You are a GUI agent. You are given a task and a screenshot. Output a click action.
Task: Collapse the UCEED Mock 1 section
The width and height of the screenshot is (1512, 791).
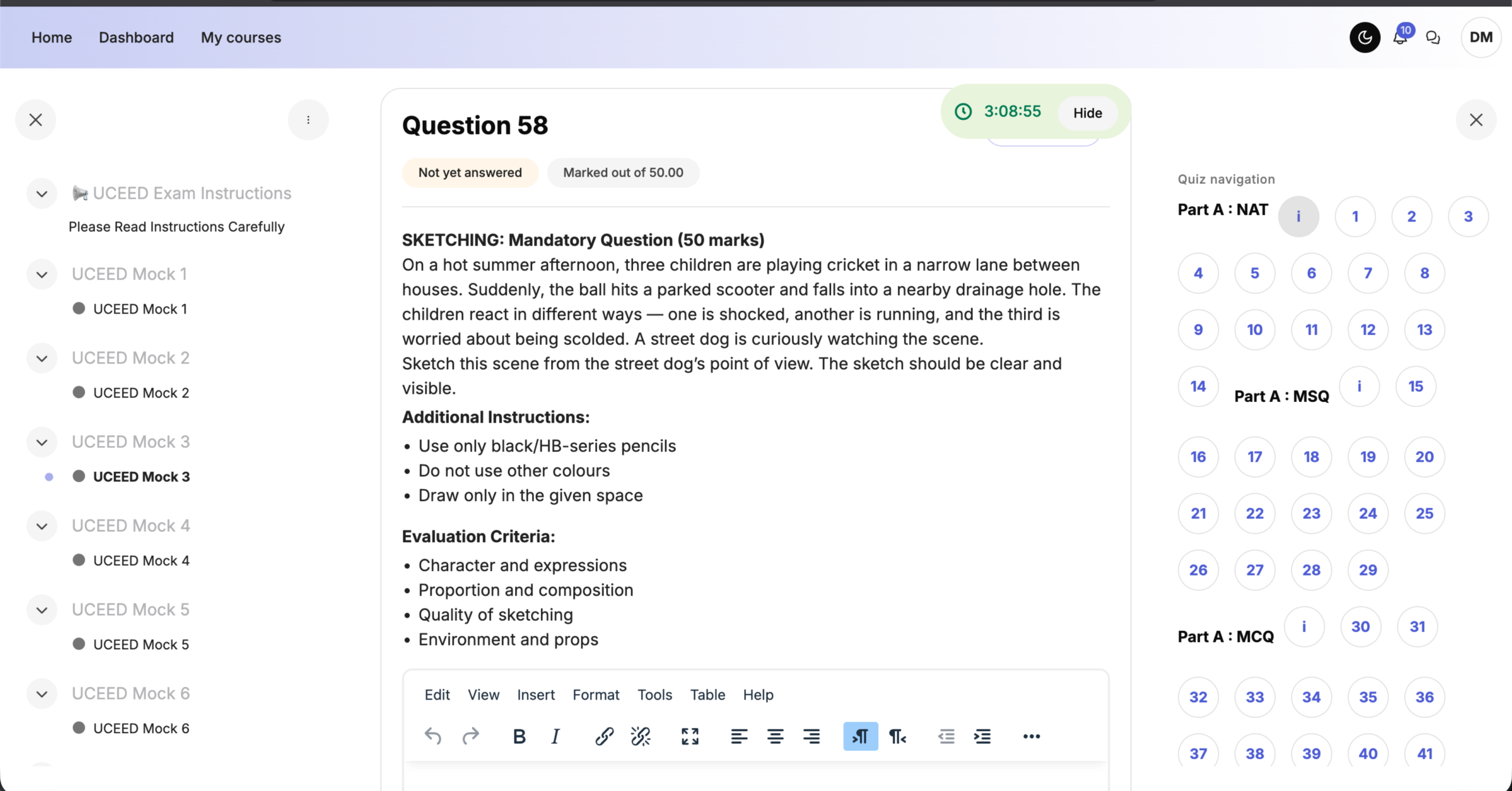click(42, 275)
